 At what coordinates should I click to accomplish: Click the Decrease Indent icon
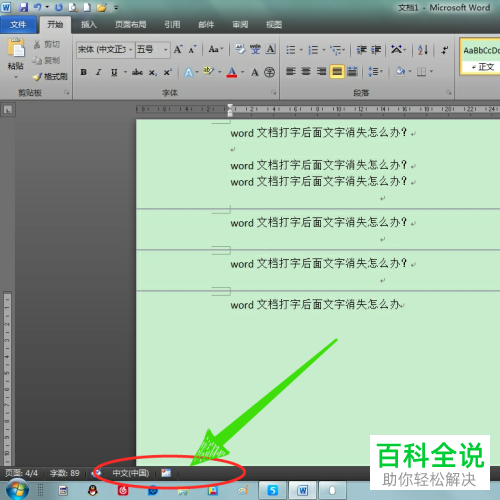(361, 50)
